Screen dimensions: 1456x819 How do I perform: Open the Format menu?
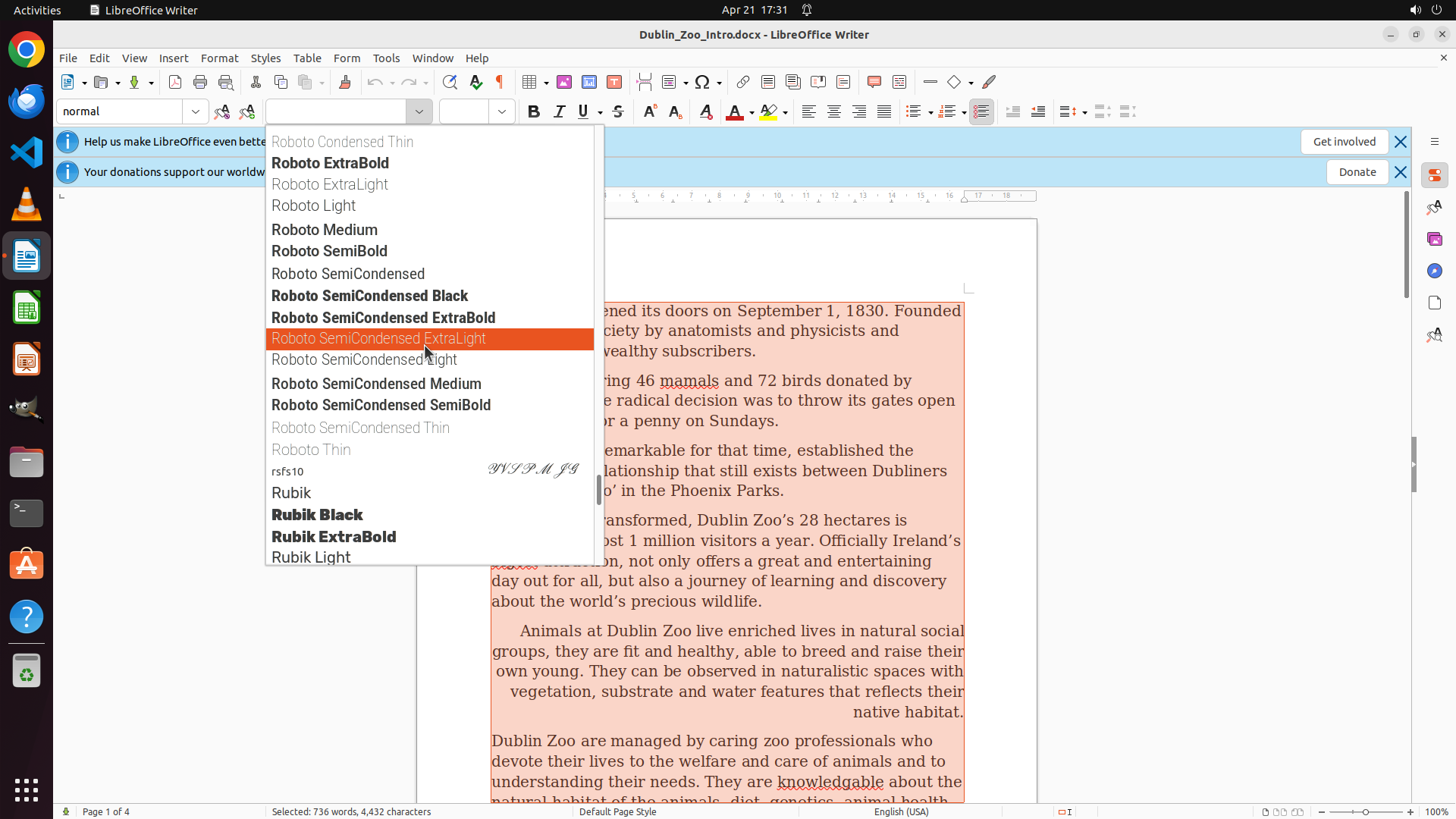(219, 58)
